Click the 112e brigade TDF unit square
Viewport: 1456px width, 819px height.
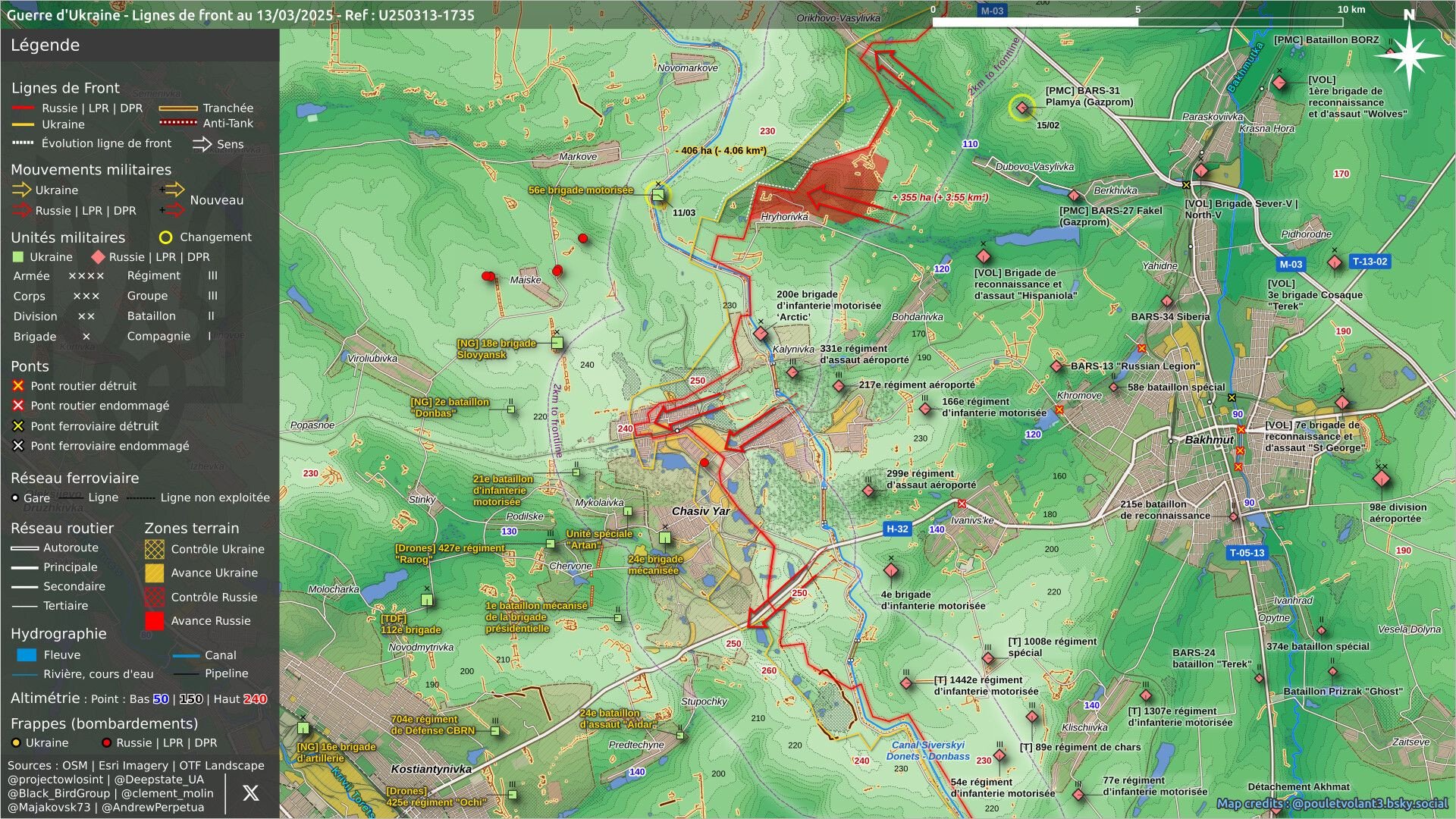(x=427, y=600)
